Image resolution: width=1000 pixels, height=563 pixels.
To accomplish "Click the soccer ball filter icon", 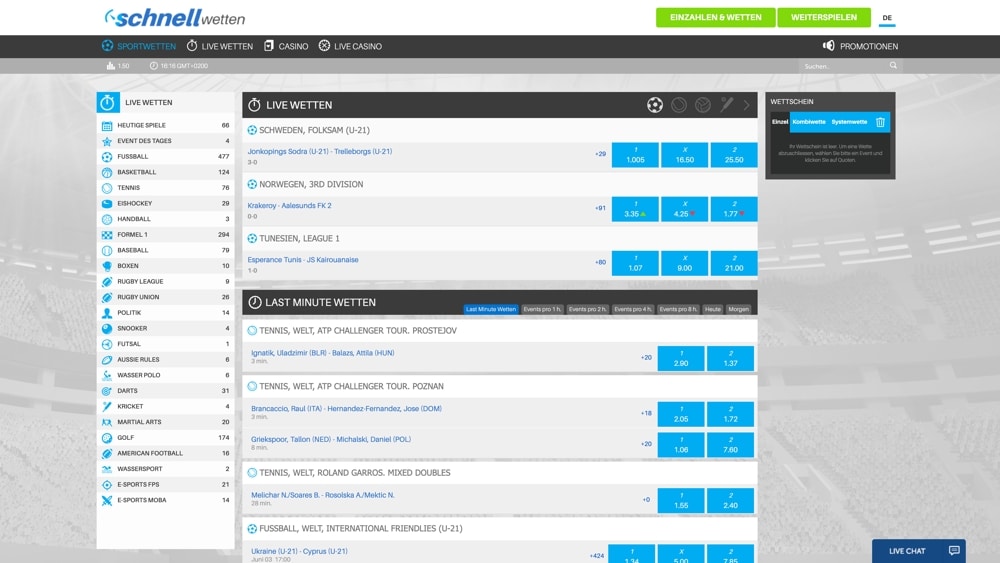I will (654, 105).
